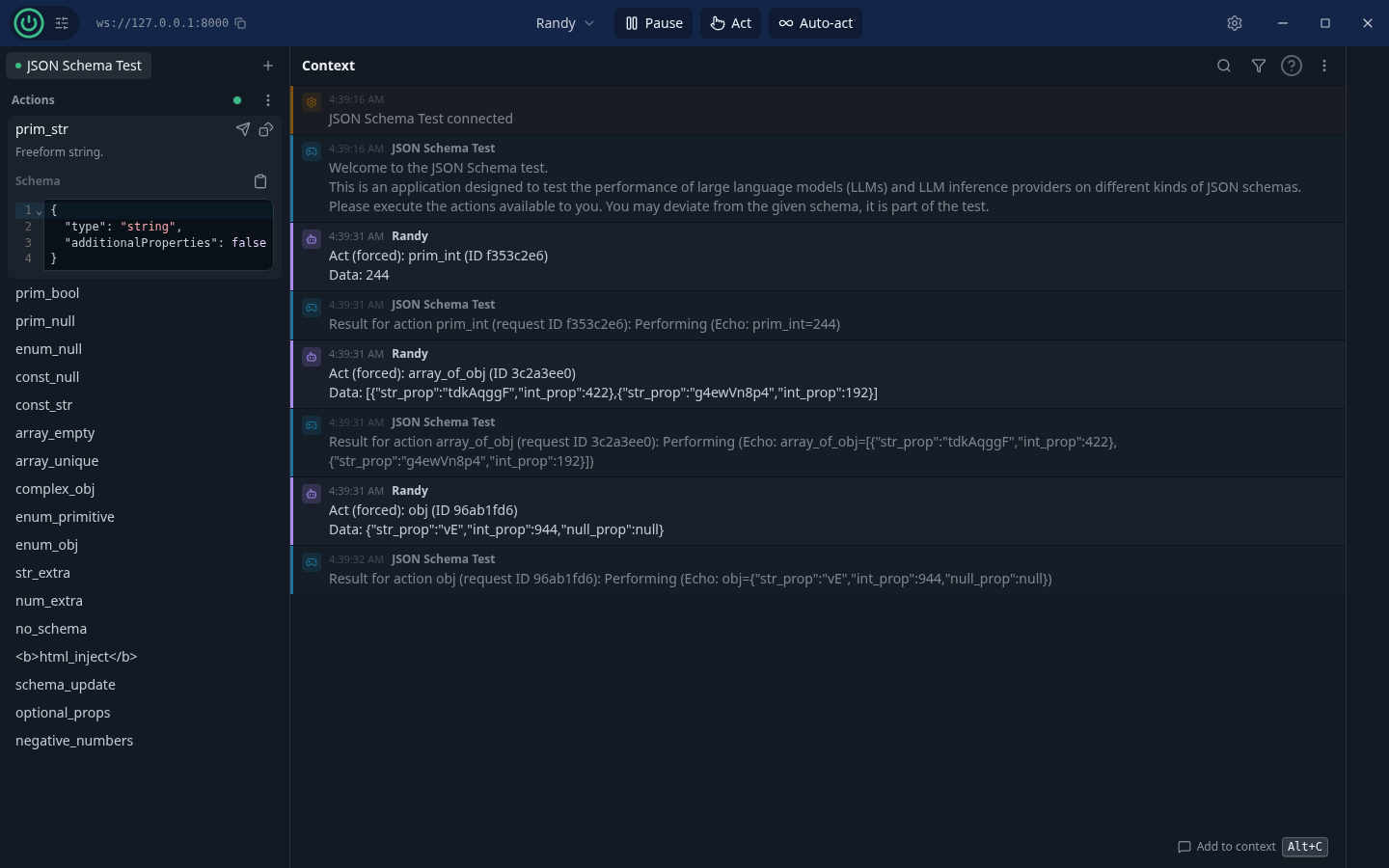Copy the schema with the clipboard icon

[260, 181]
